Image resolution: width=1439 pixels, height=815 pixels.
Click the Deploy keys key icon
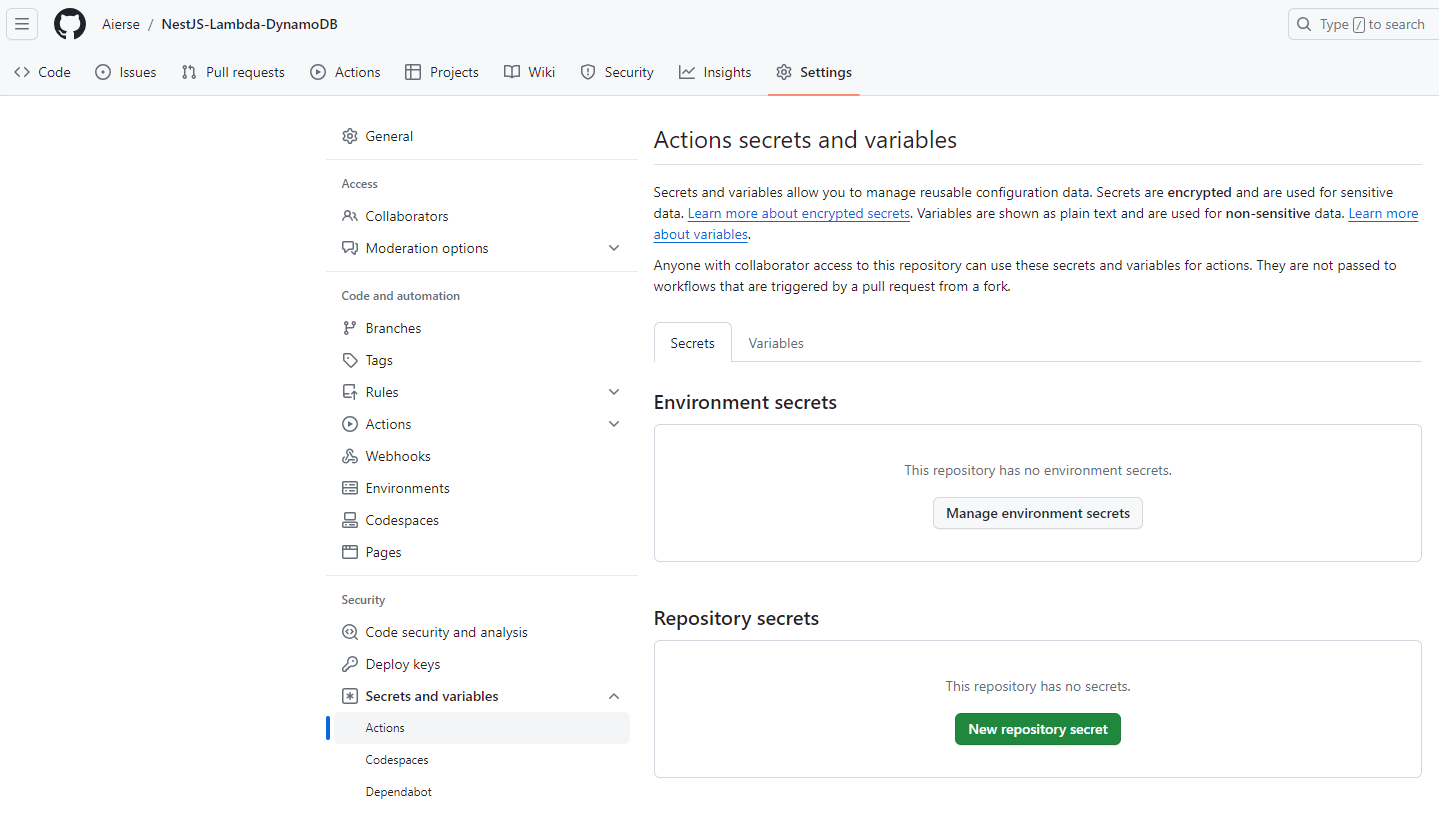pos(350,664)
